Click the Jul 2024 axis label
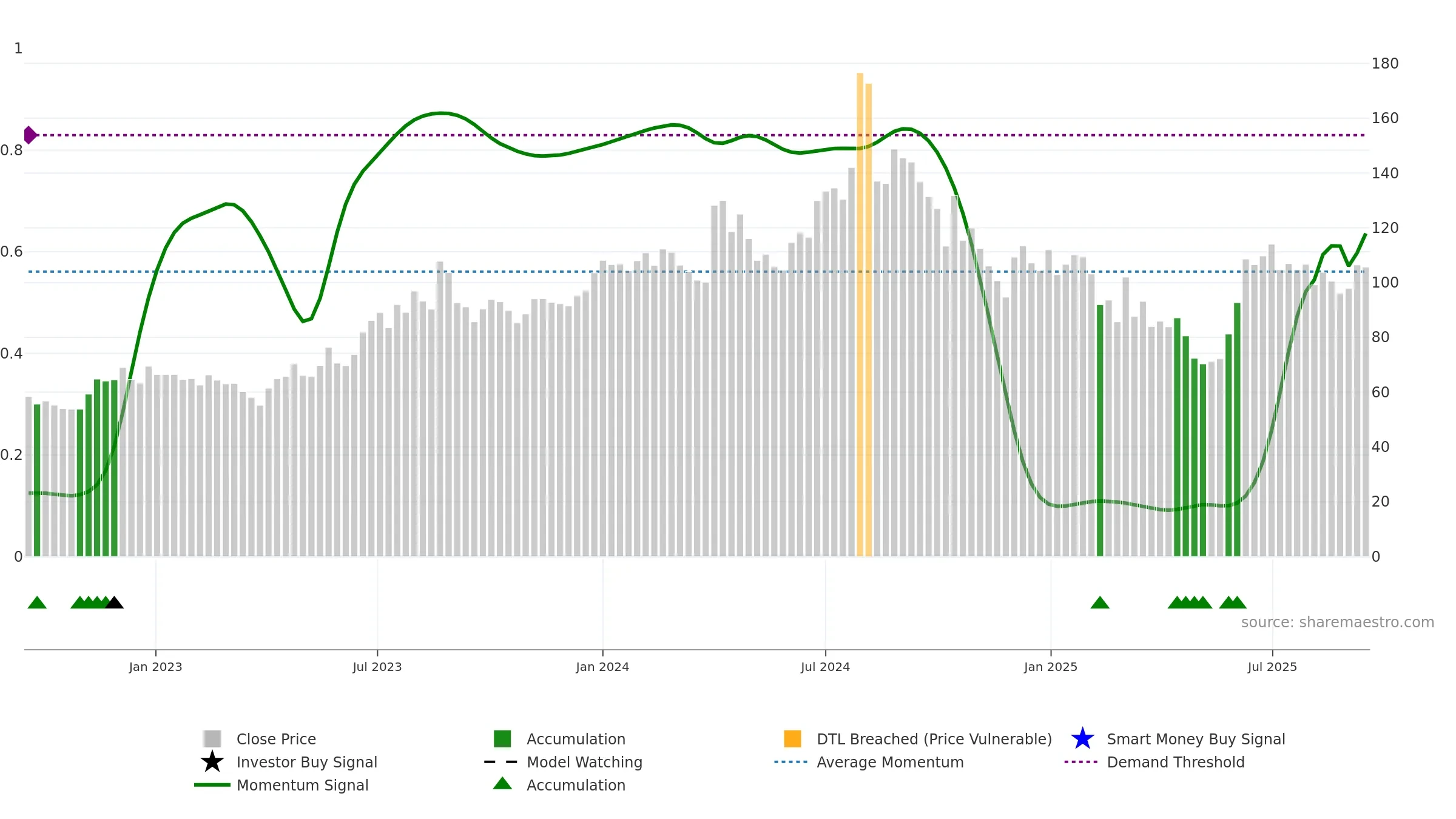This screenshot has width=1456, height=819. [x=825, y=667]
